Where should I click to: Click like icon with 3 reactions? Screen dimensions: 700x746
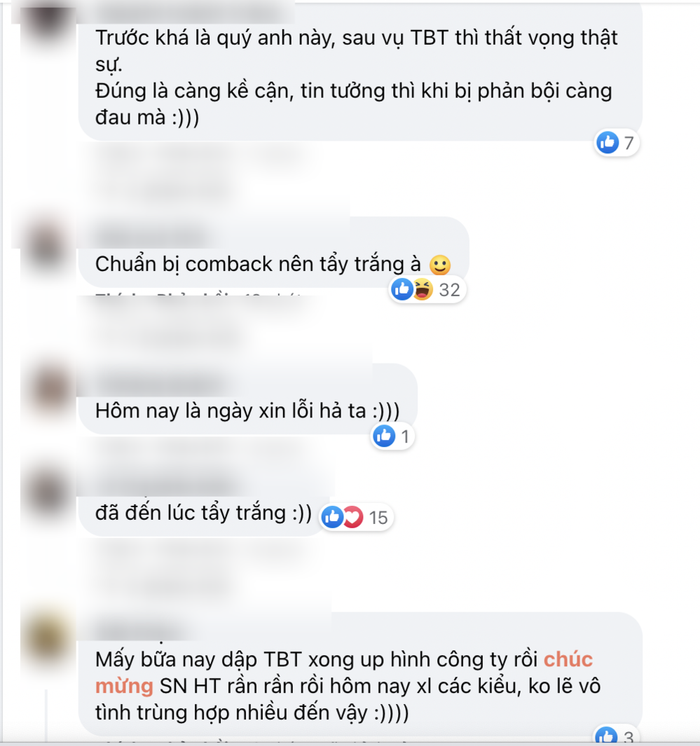606,736
